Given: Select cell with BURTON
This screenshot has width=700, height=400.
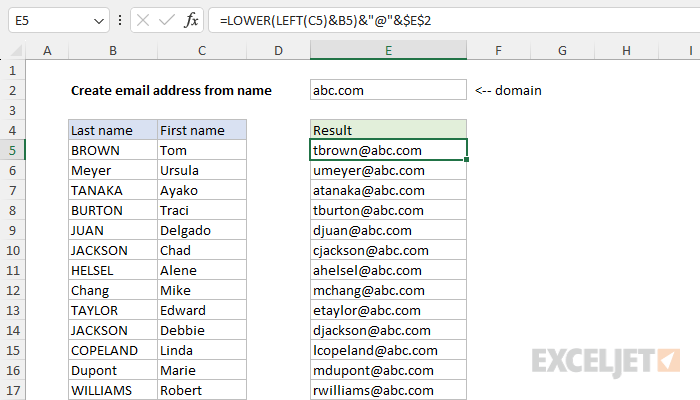Looking at the screenshot, I should [x=113, y=210].
